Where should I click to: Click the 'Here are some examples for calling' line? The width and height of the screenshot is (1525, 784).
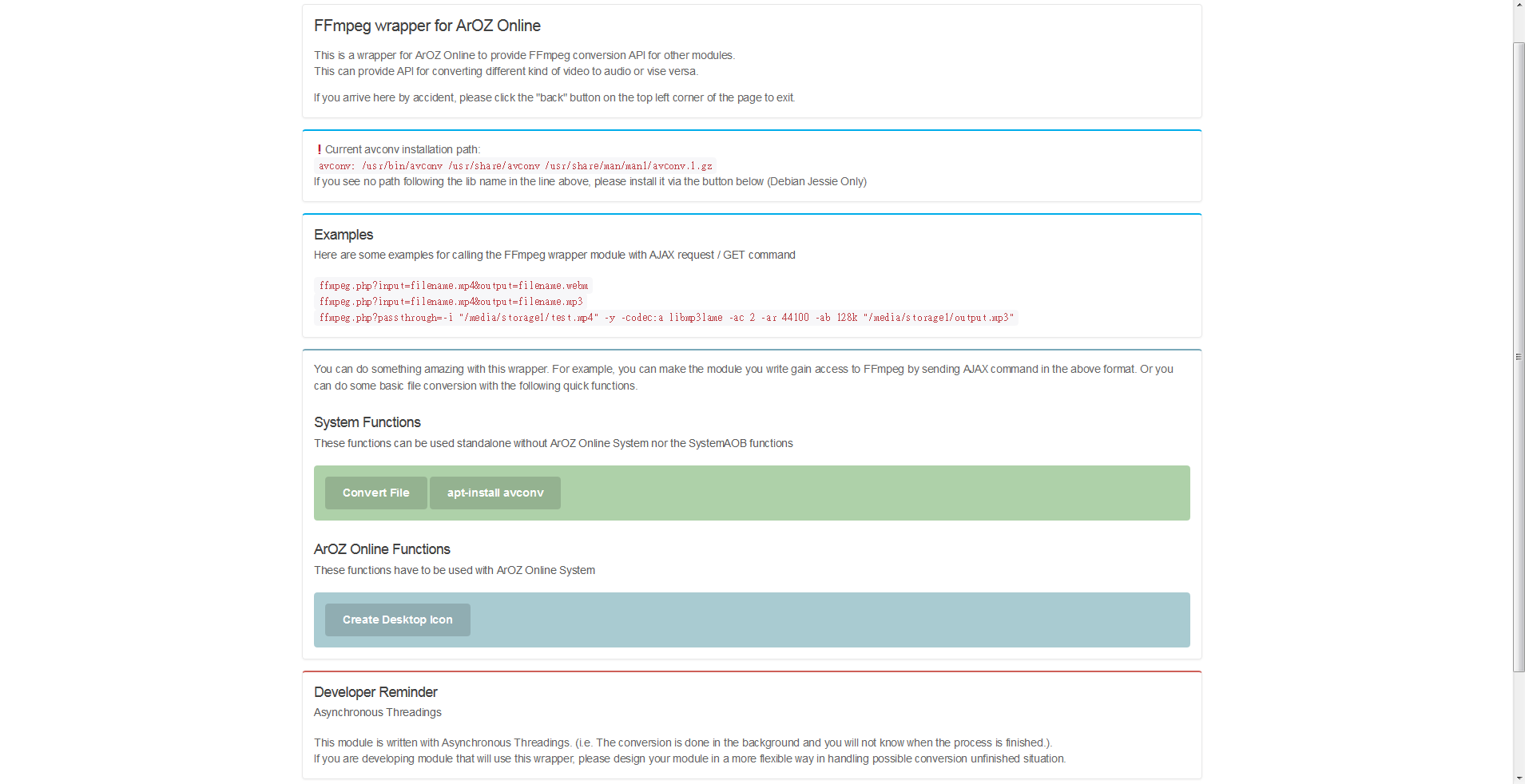pyautogui.click(x=554, y=255)
